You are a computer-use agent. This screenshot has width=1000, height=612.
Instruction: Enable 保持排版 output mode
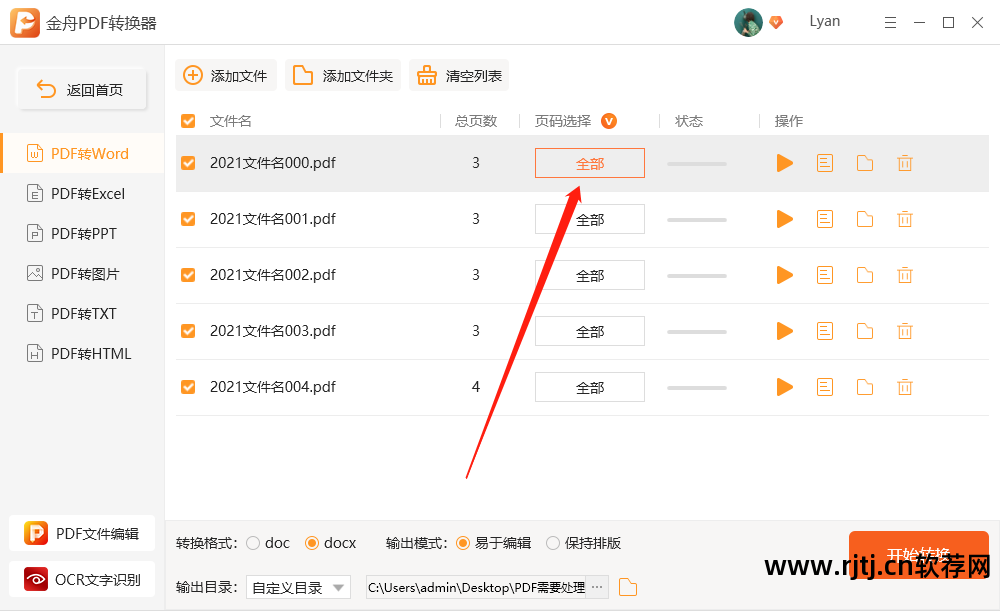tap(552, 543)
